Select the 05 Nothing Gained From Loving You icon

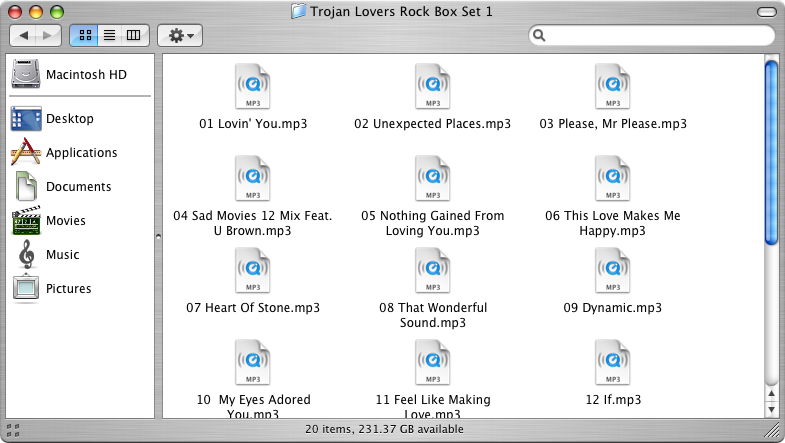(433, 178)
